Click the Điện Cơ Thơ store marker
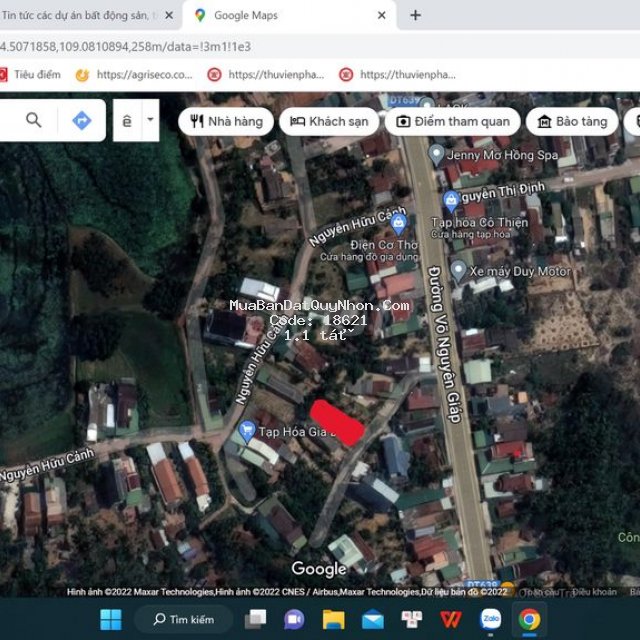640x640 pixels. coord(398,222)
